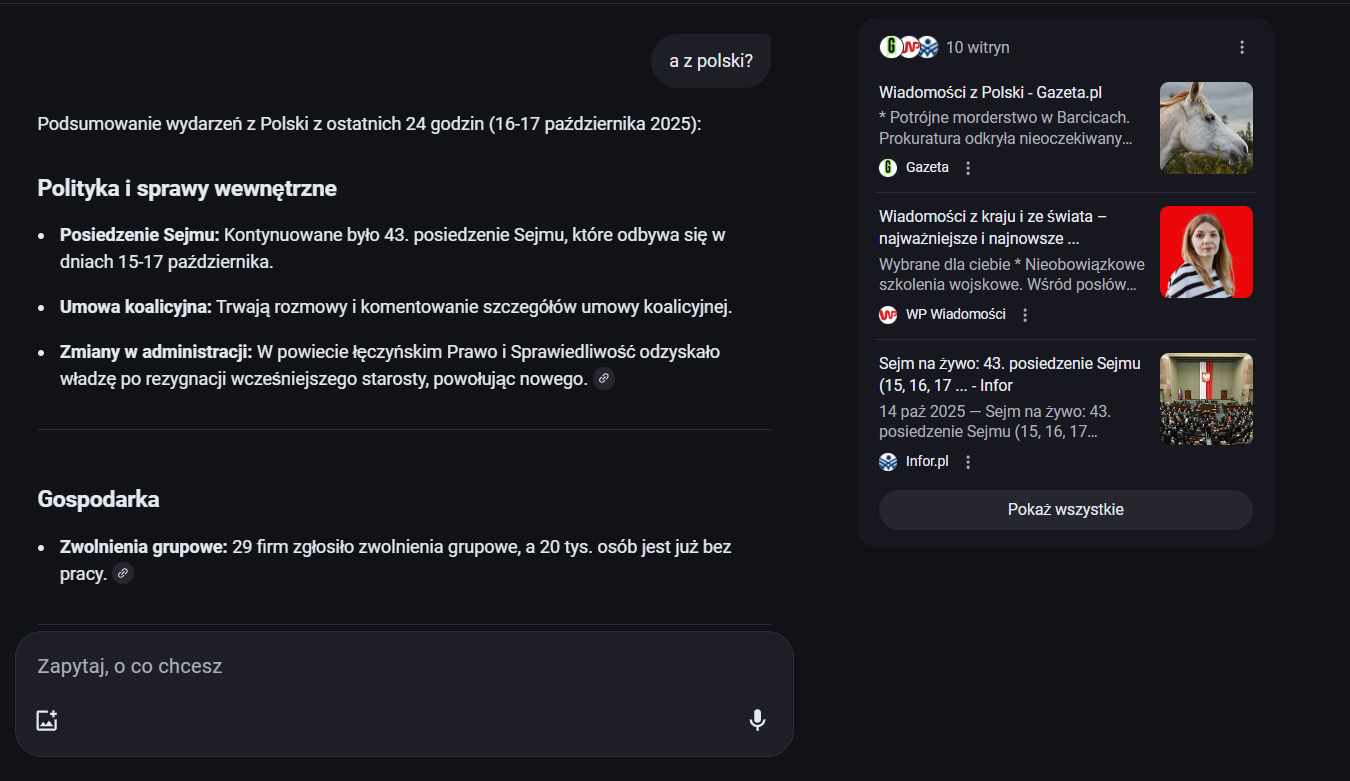
Task: Click the source link icon after "powołując nowego"
Action: (604, 379)
